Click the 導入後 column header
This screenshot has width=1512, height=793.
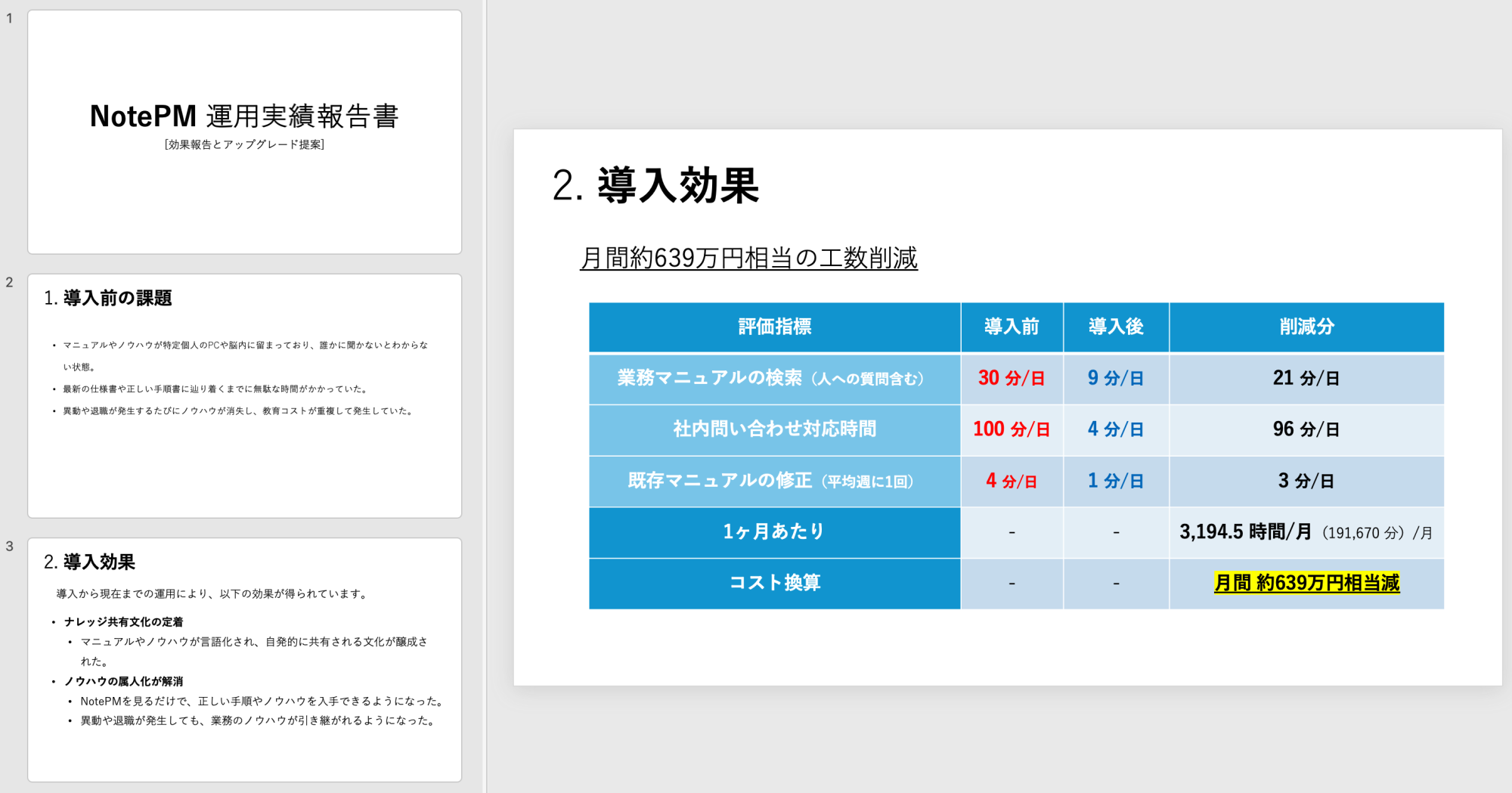(1116, 327)
